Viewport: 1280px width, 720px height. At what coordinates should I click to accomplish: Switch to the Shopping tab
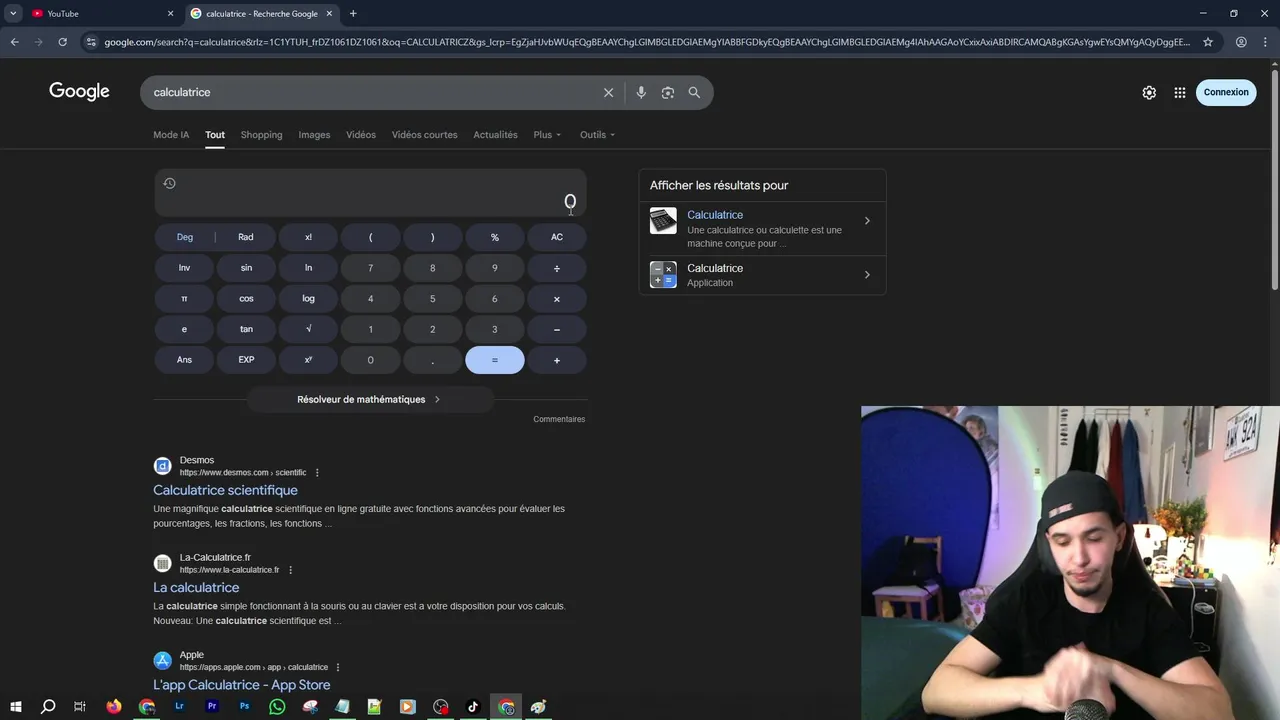261,135
